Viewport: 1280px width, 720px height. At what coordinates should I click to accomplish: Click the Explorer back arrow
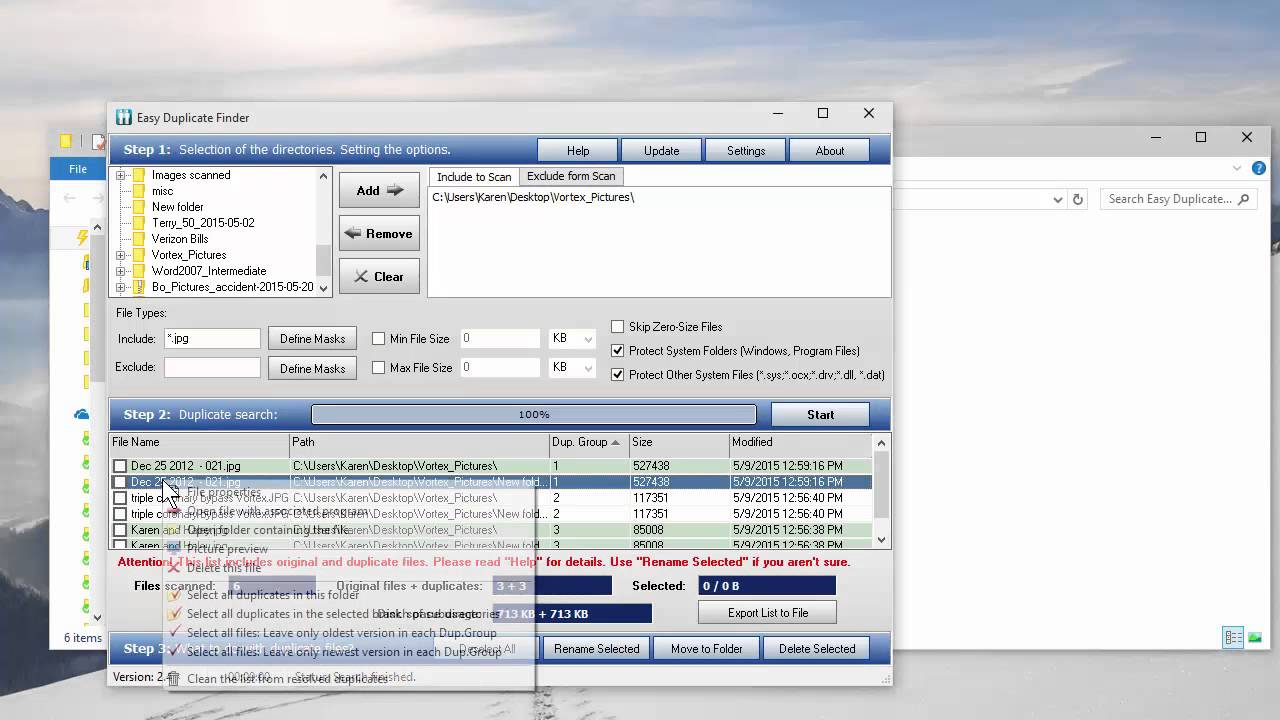[69, 198]
